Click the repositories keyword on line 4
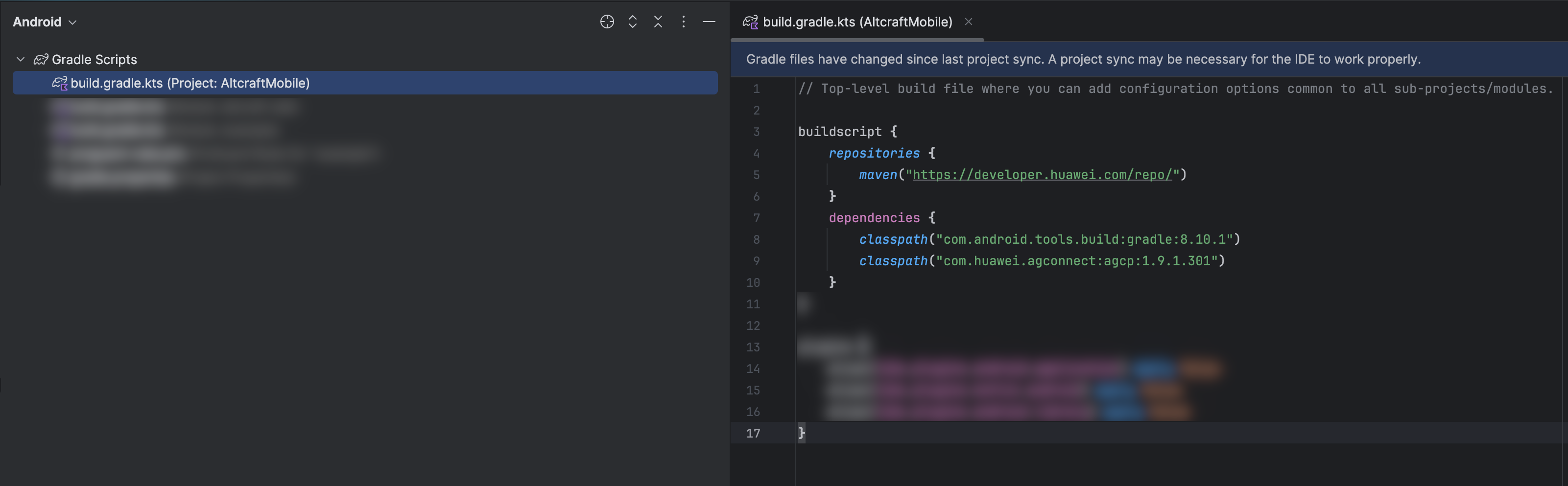Image resolution: width=1568 pixels, height=486 pixels. (x=874, y=153)
